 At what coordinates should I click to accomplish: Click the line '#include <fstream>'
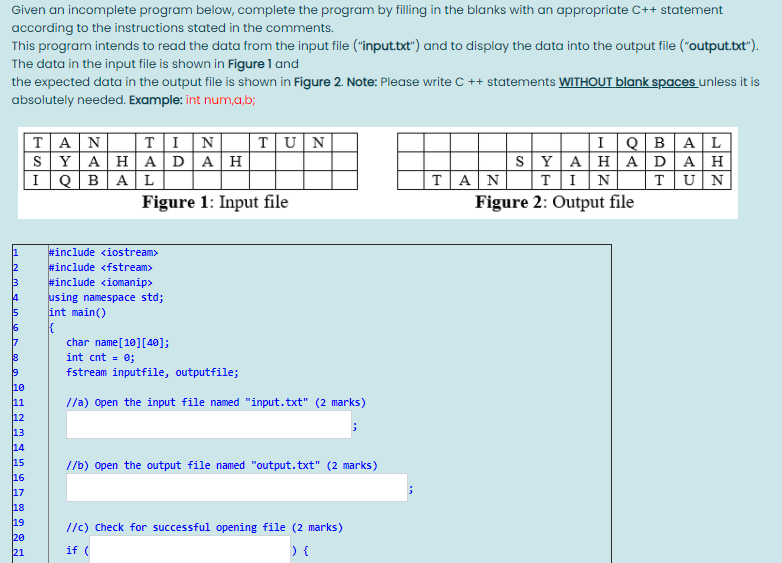tap(100, 267)
